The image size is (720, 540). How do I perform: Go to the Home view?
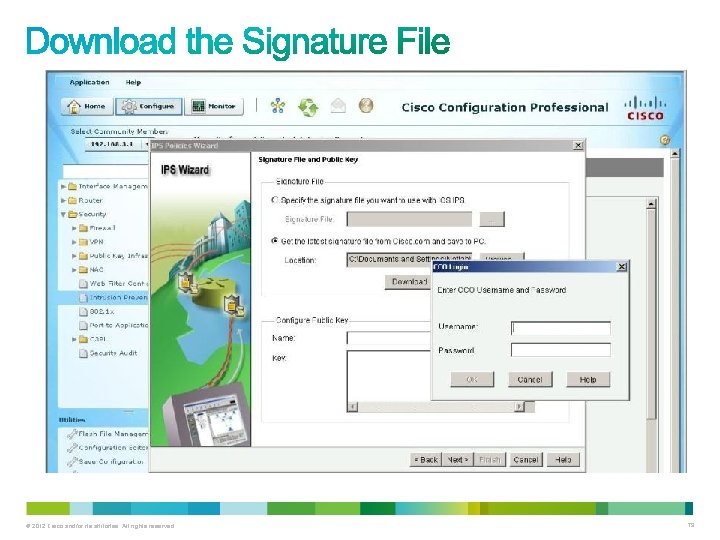87,107
